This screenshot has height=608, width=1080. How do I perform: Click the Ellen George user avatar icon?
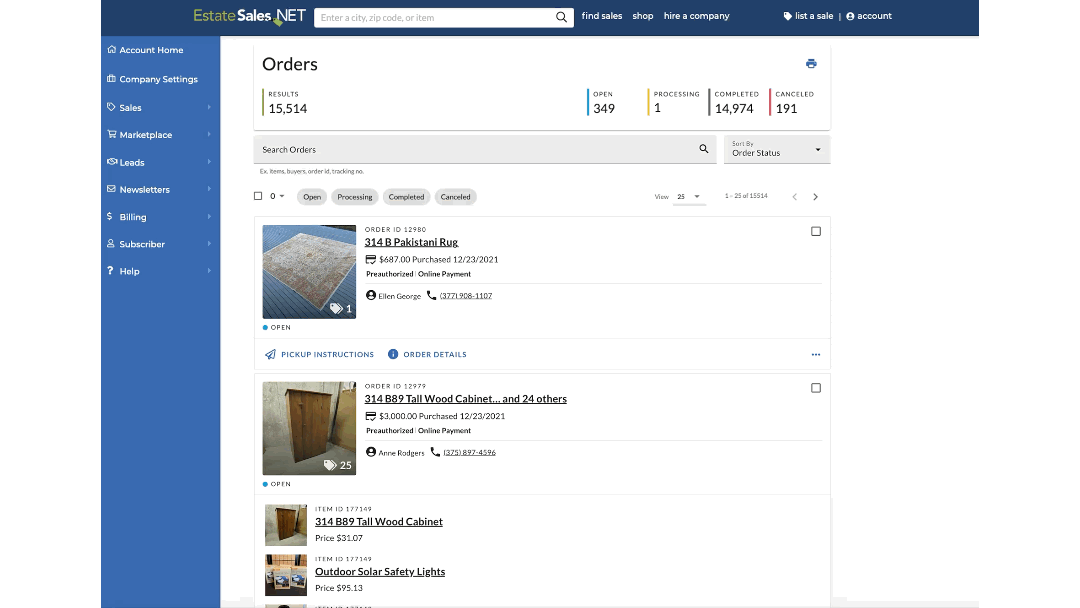(371, 295)
